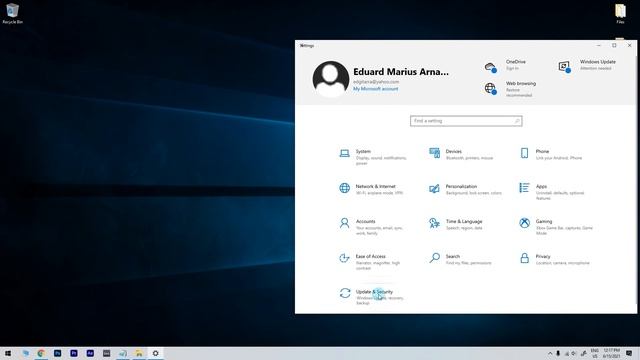Screen dimensions: 640x360
Task: Open Premiere Pro from the taskbar
Action: point(74,353)
